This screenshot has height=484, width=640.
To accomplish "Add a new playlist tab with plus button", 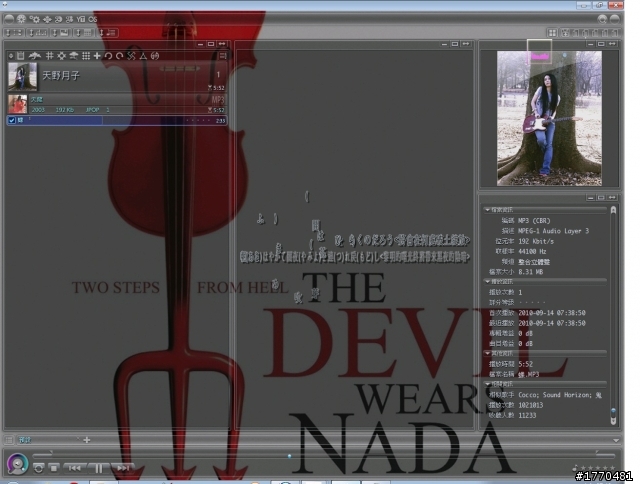I will coord(87,440).
